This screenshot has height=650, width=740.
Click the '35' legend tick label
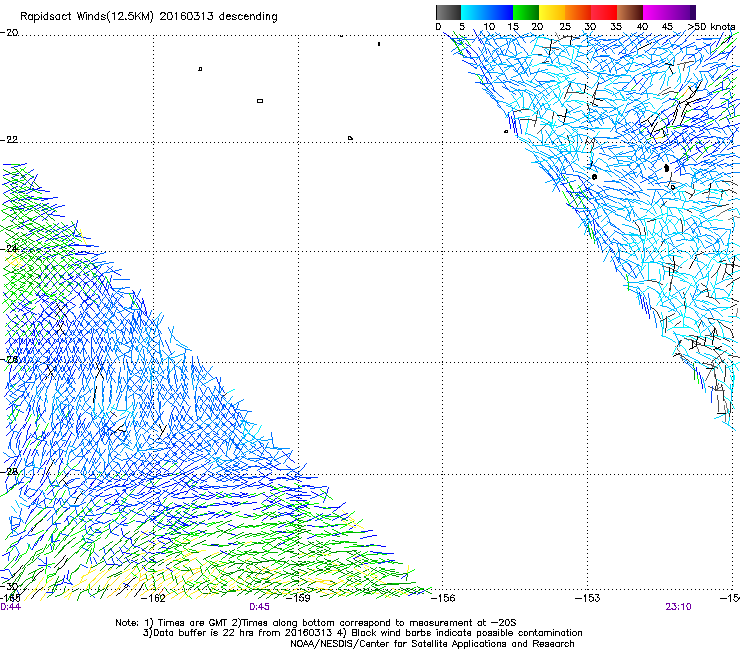[616, 27]
